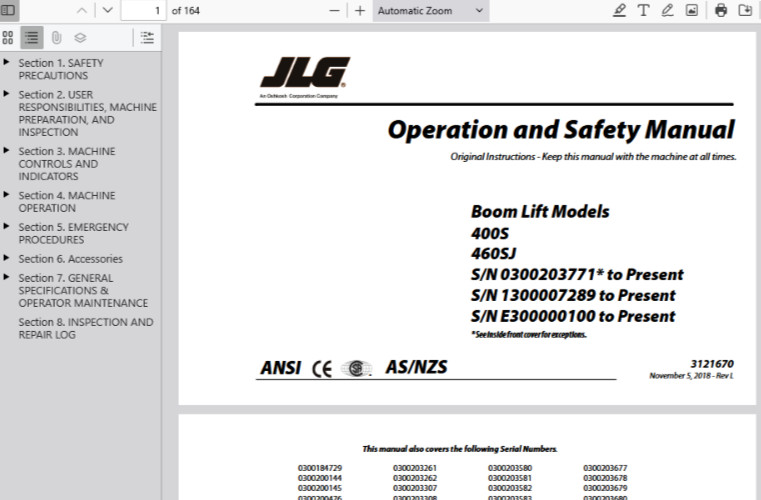Show attachments view
The width and height of the screenshot is (761, 500).
tap(56, 37)
